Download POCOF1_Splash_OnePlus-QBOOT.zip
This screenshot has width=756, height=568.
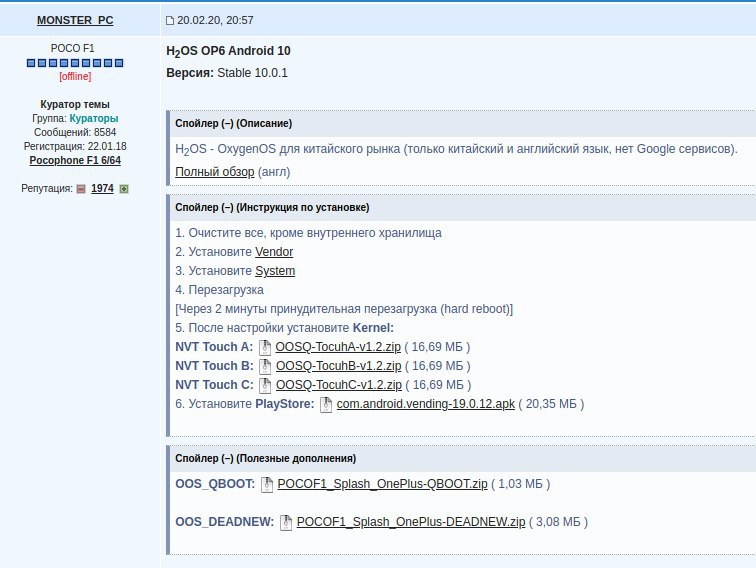382,484
